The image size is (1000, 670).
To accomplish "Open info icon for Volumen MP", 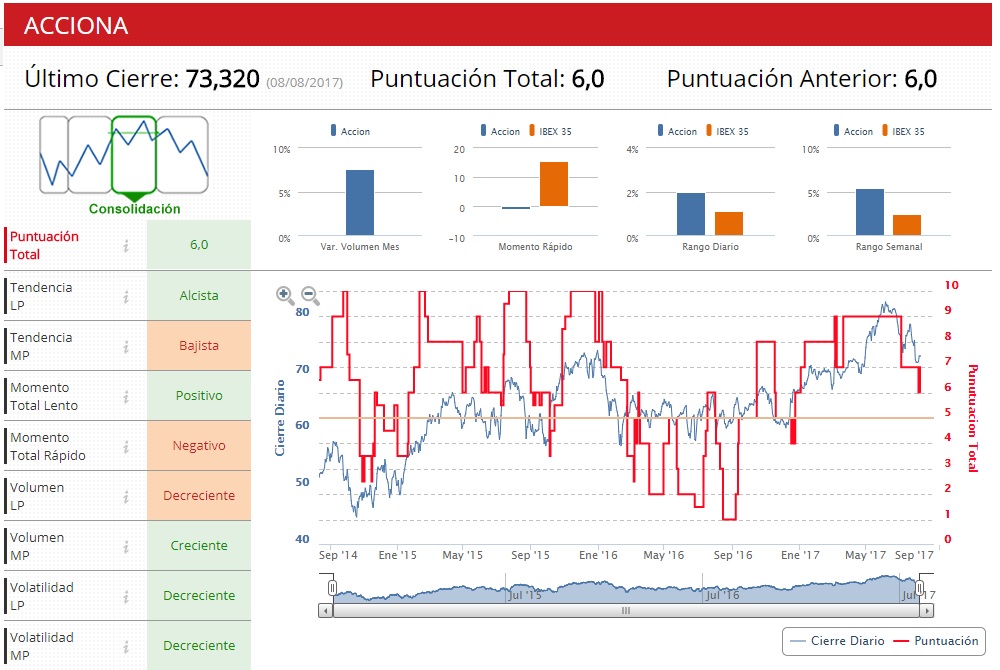I will [126, 546].
